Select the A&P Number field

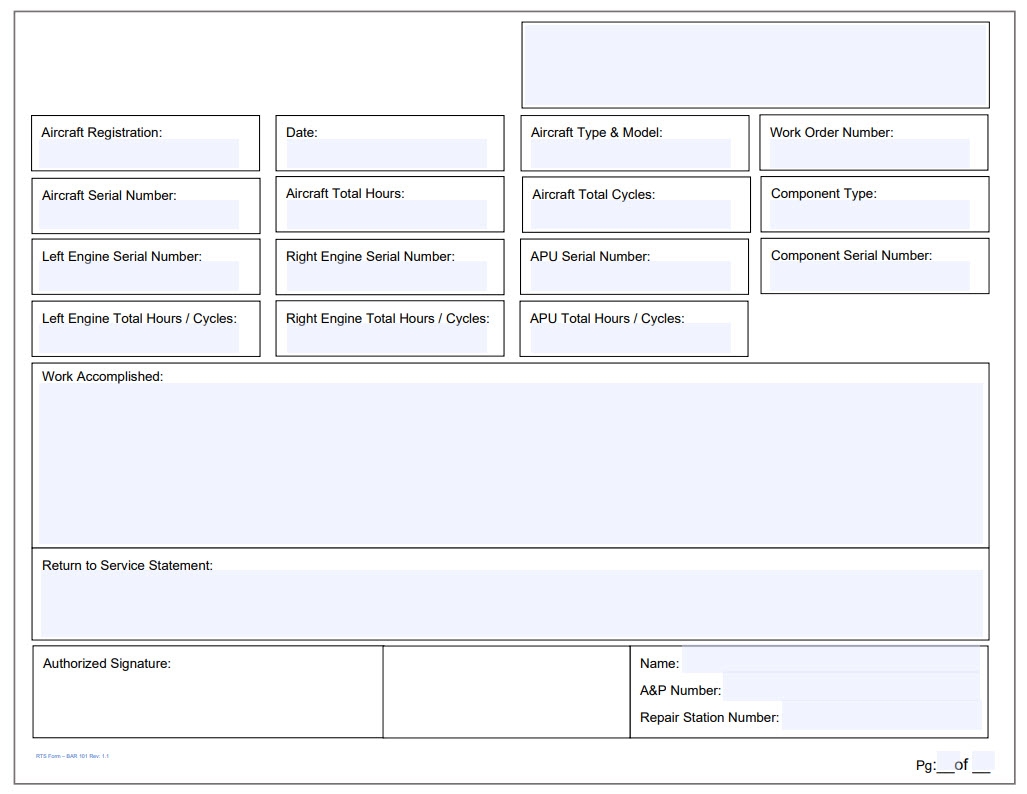point(851,688)
